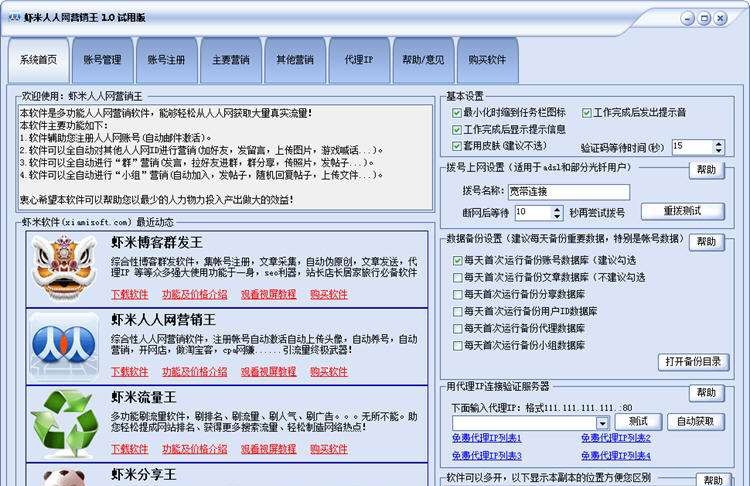Viewport: 750px width, 486px height.
Task: Click the 帮助 button in 用代理IP连接验证服务器
Action: 706,393
